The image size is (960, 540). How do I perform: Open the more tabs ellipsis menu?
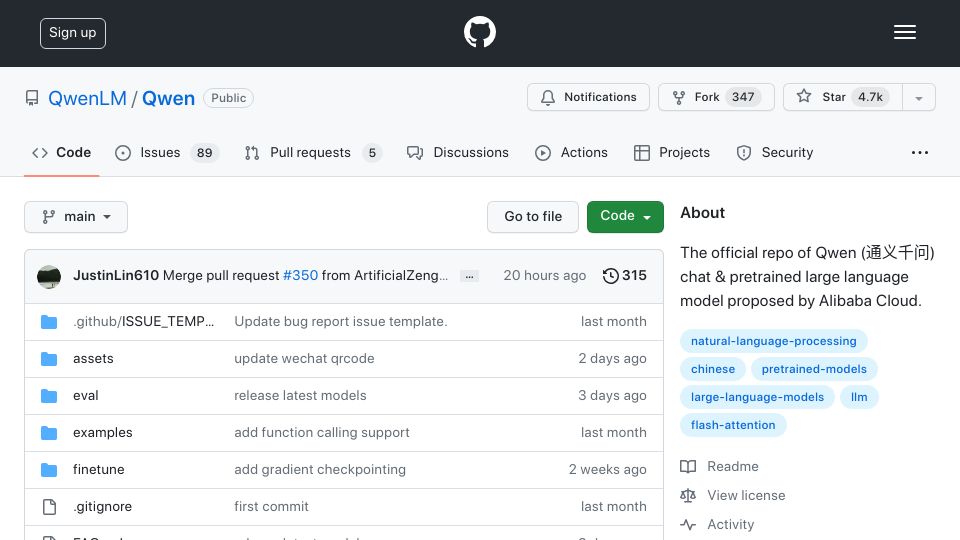[x=920, y=152]
